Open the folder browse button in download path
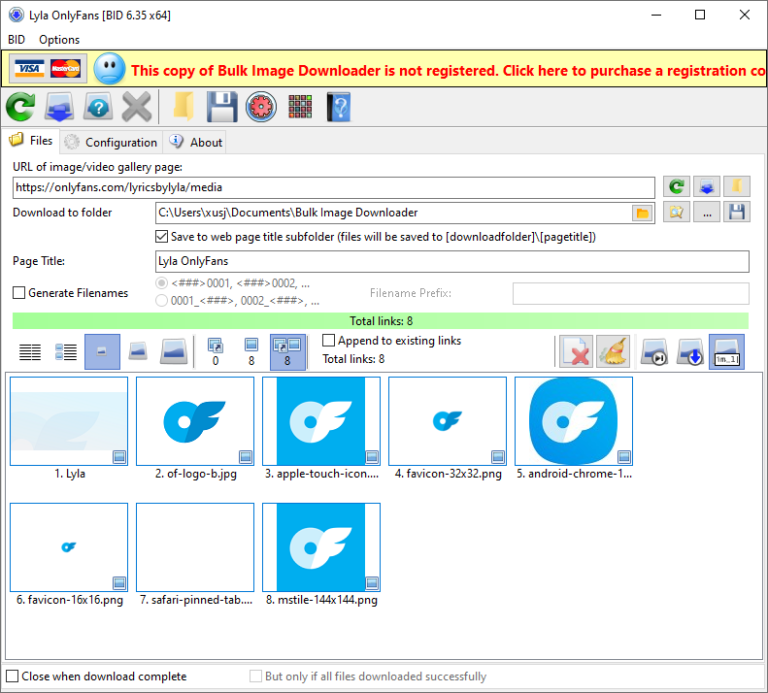Viewport: 768px width, 693px height. coord(642,213)
